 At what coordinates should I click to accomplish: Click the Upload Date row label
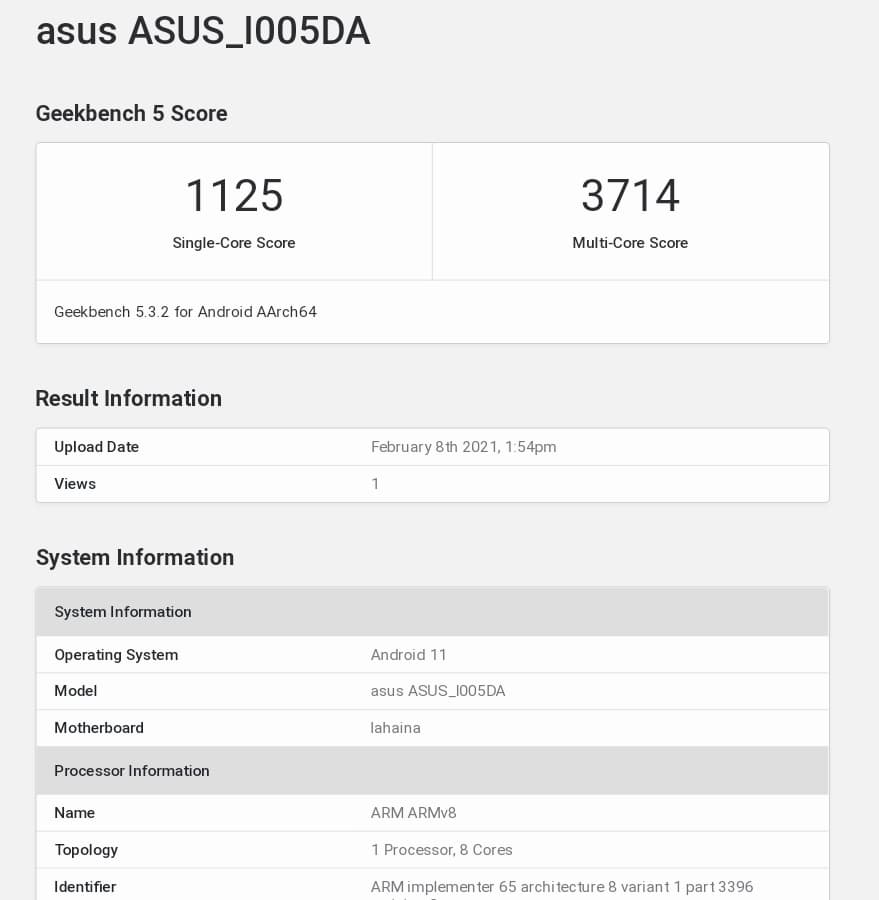click(x=96, y=447)
